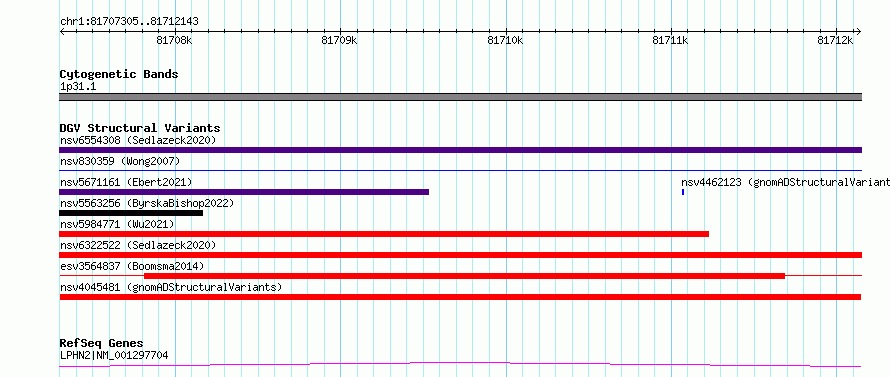
Task: Click the nsv4045481 (gnomADStructuralVariants) label
Action: click(x=171, y=287)
